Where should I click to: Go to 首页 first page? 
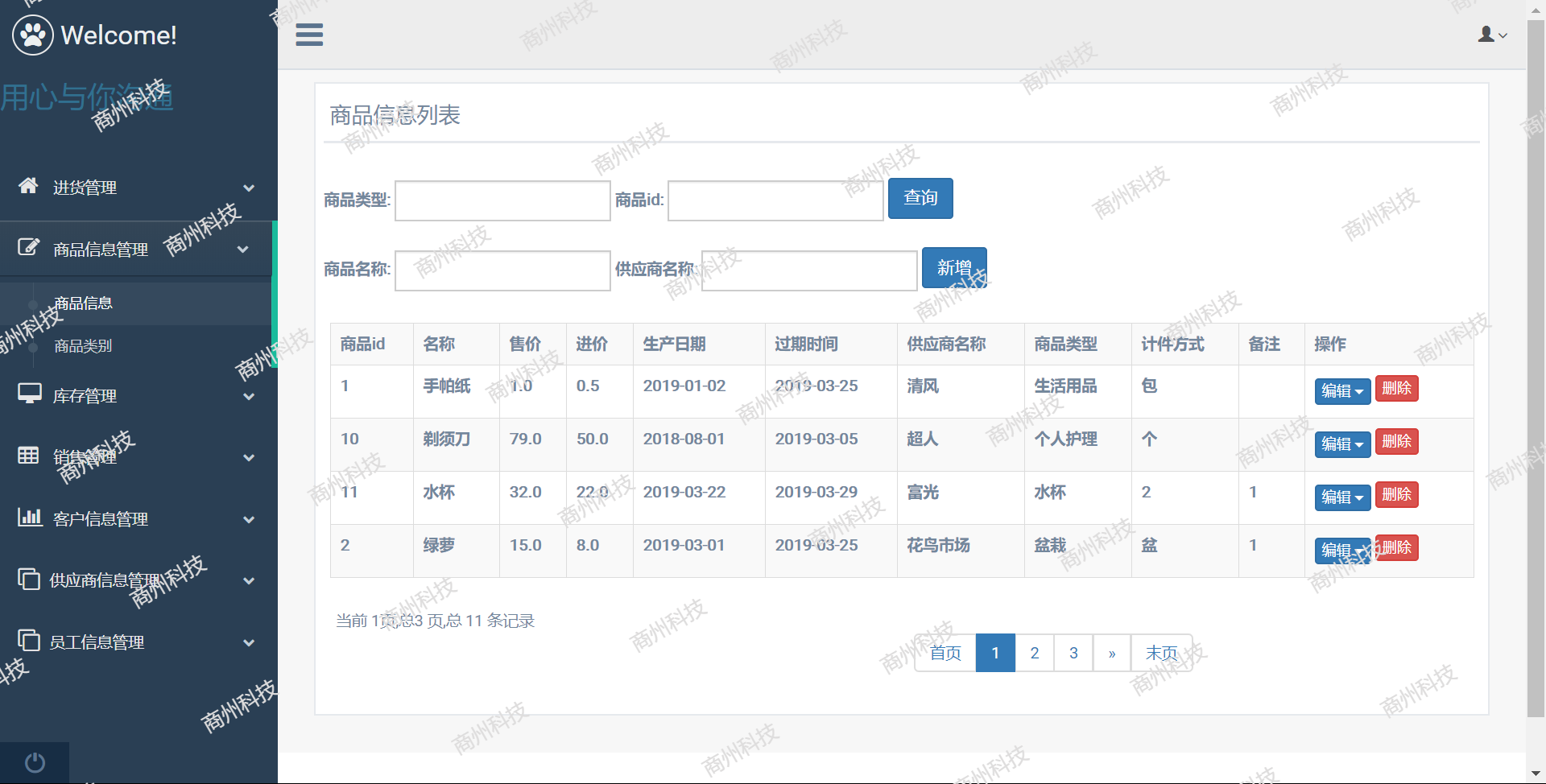coord(945,653)
